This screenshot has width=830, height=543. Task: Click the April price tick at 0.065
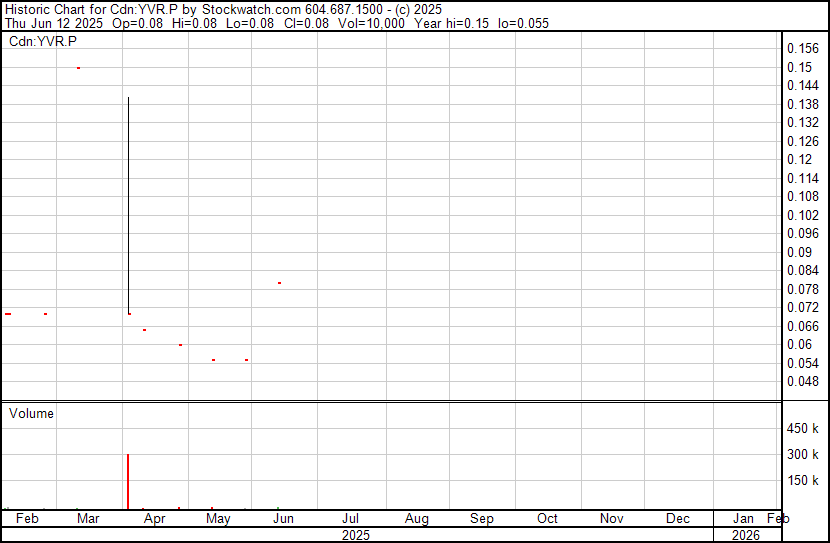pos(145,330)
